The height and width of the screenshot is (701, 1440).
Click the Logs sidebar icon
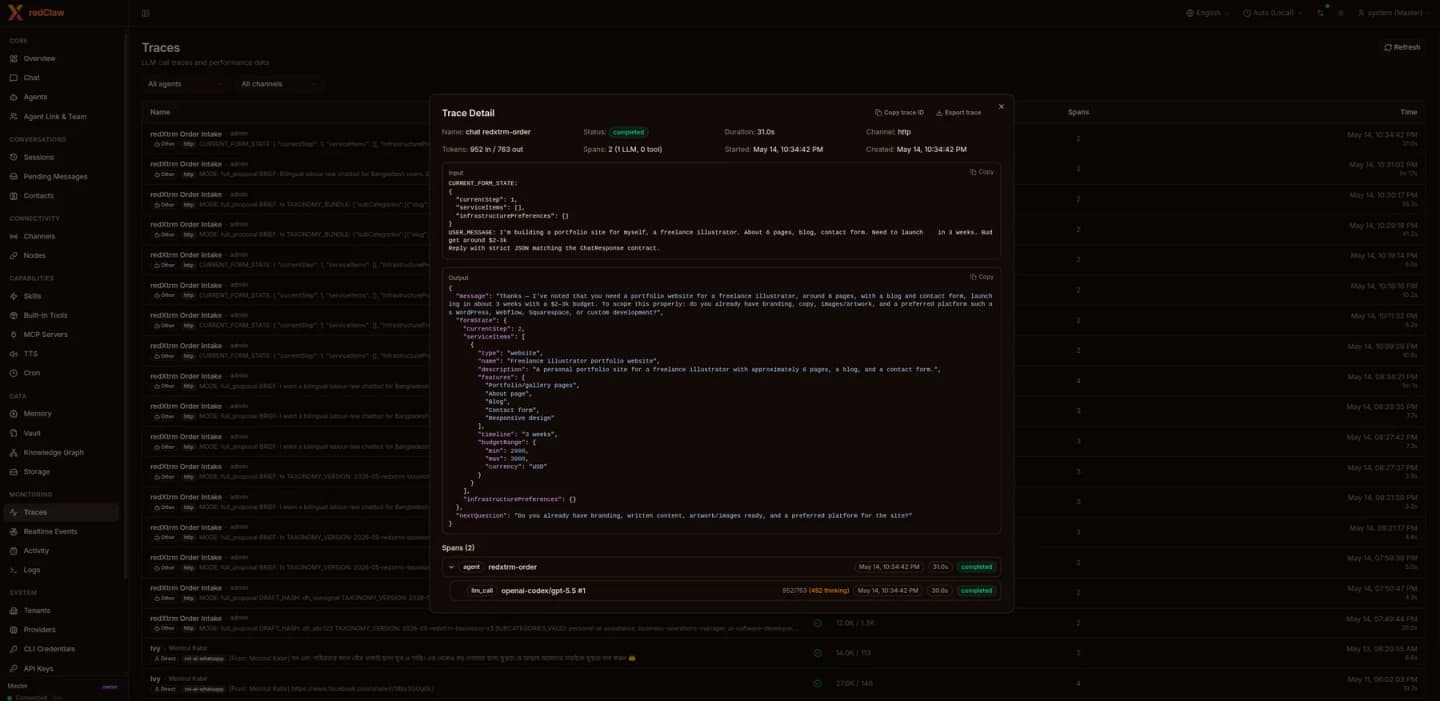(x=14, y=570)
